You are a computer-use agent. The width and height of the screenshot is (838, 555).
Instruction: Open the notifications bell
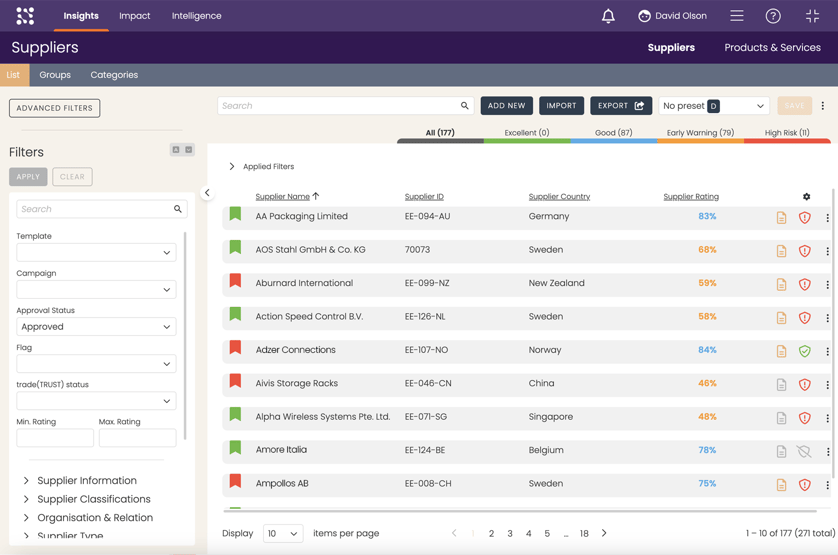(608, 16)
